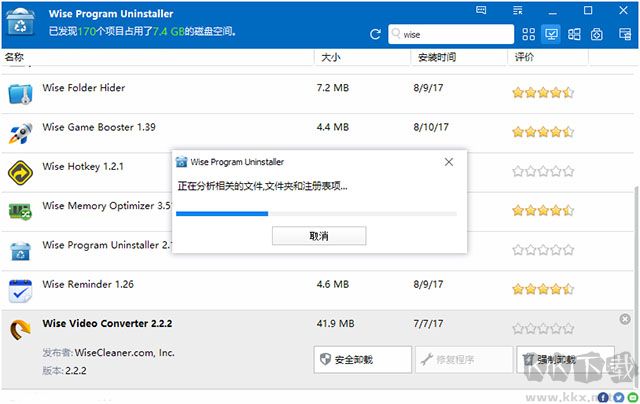Click the search box containing wise
The image size is (640, 404).
click(x=451, y=34)
